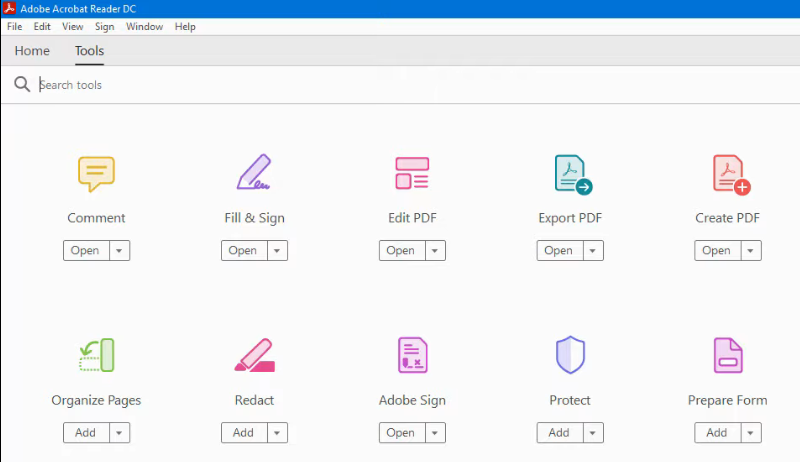The image size is (800, 462).
Task: Click the Create PDF label
Action: tap(728, 218)
